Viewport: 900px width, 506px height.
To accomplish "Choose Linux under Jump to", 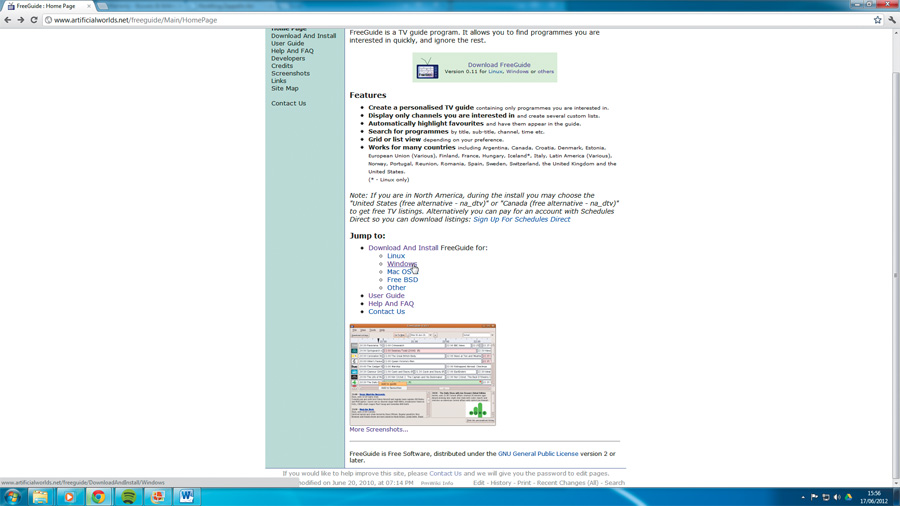I will click(x=395, y=256).
